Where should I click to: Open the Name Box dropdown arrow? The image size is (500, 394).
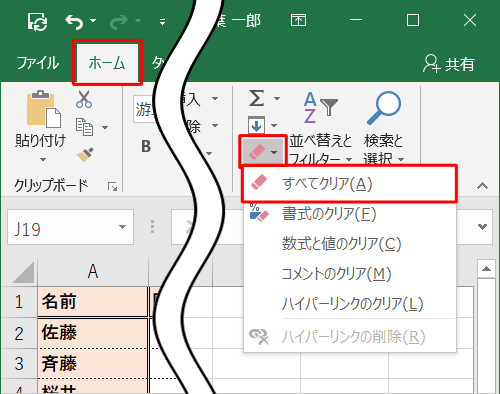pyautogui.click(x=122, y=227)
